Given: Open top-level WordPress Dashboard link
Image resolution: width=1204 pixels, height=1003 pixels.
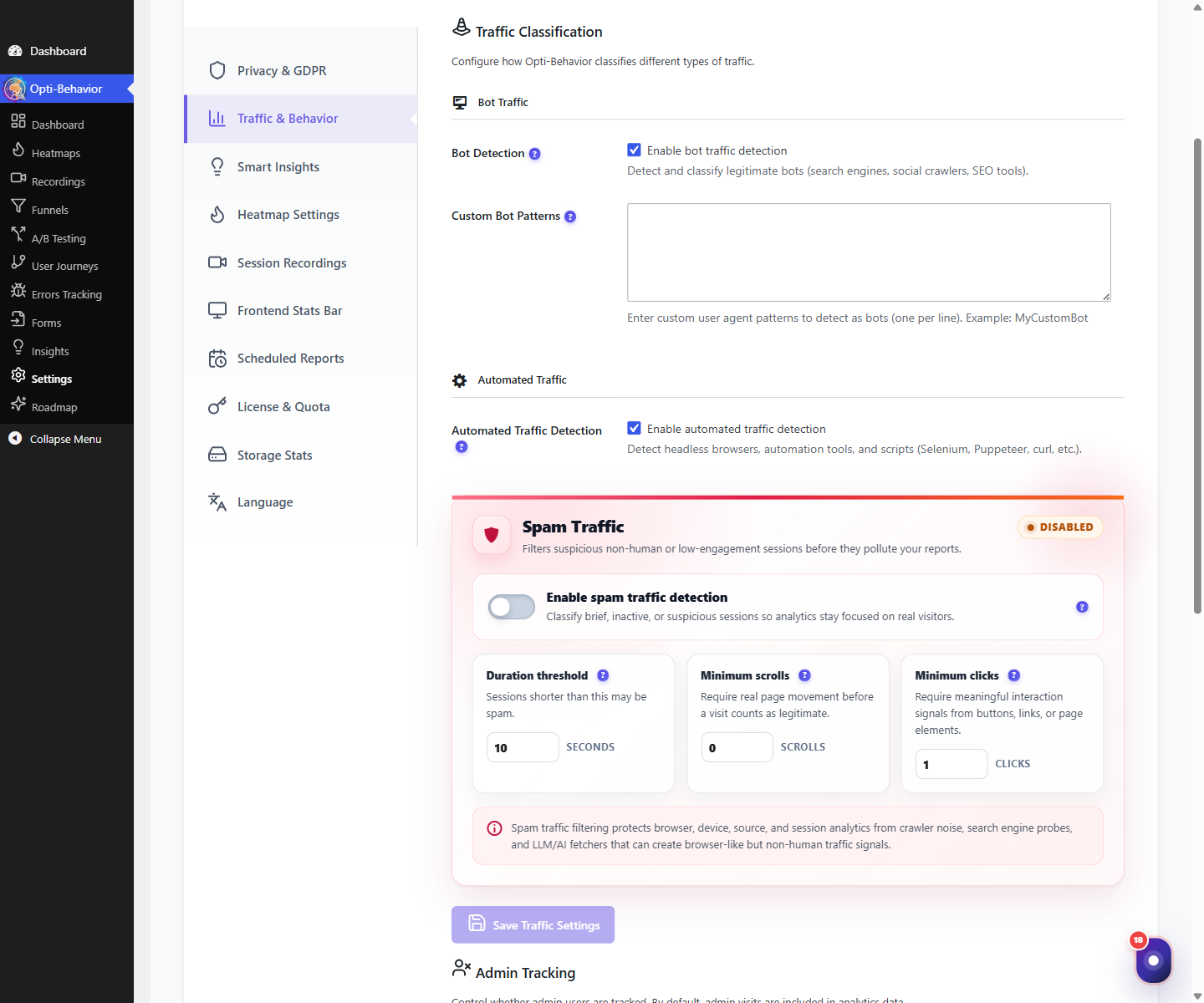Looking at the screenshot, I should (x=67, y=51).
